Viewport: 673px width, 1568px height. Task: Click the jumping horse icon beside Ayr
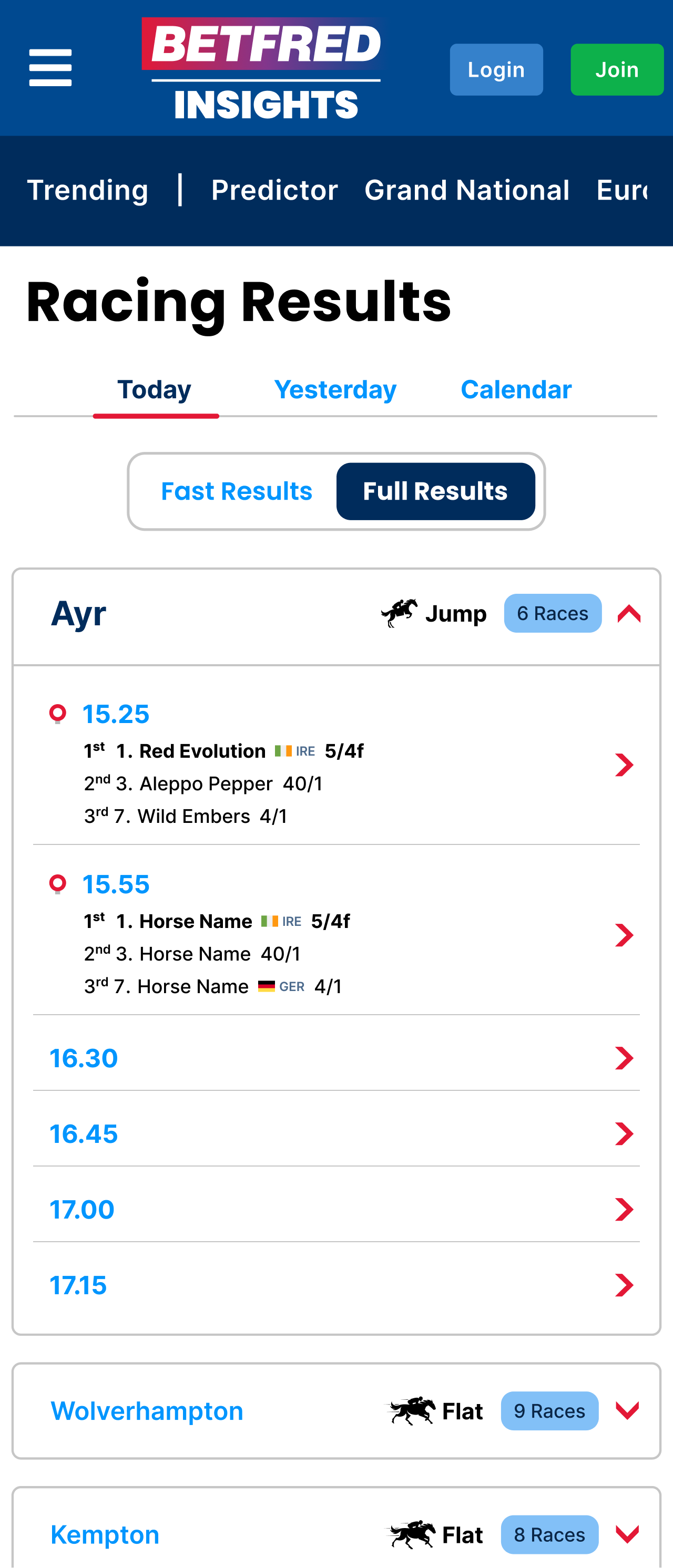tap(399, 613)
